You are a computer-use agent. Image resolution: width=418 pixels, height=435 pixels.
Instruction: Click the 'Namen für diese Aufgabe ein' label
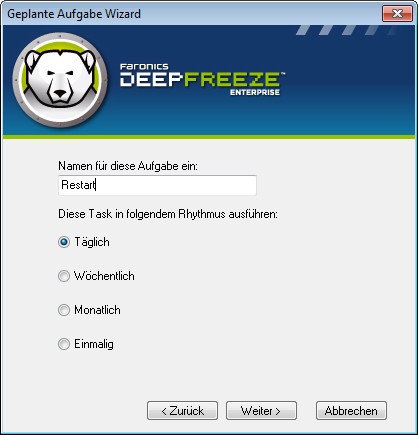[128, 166]
